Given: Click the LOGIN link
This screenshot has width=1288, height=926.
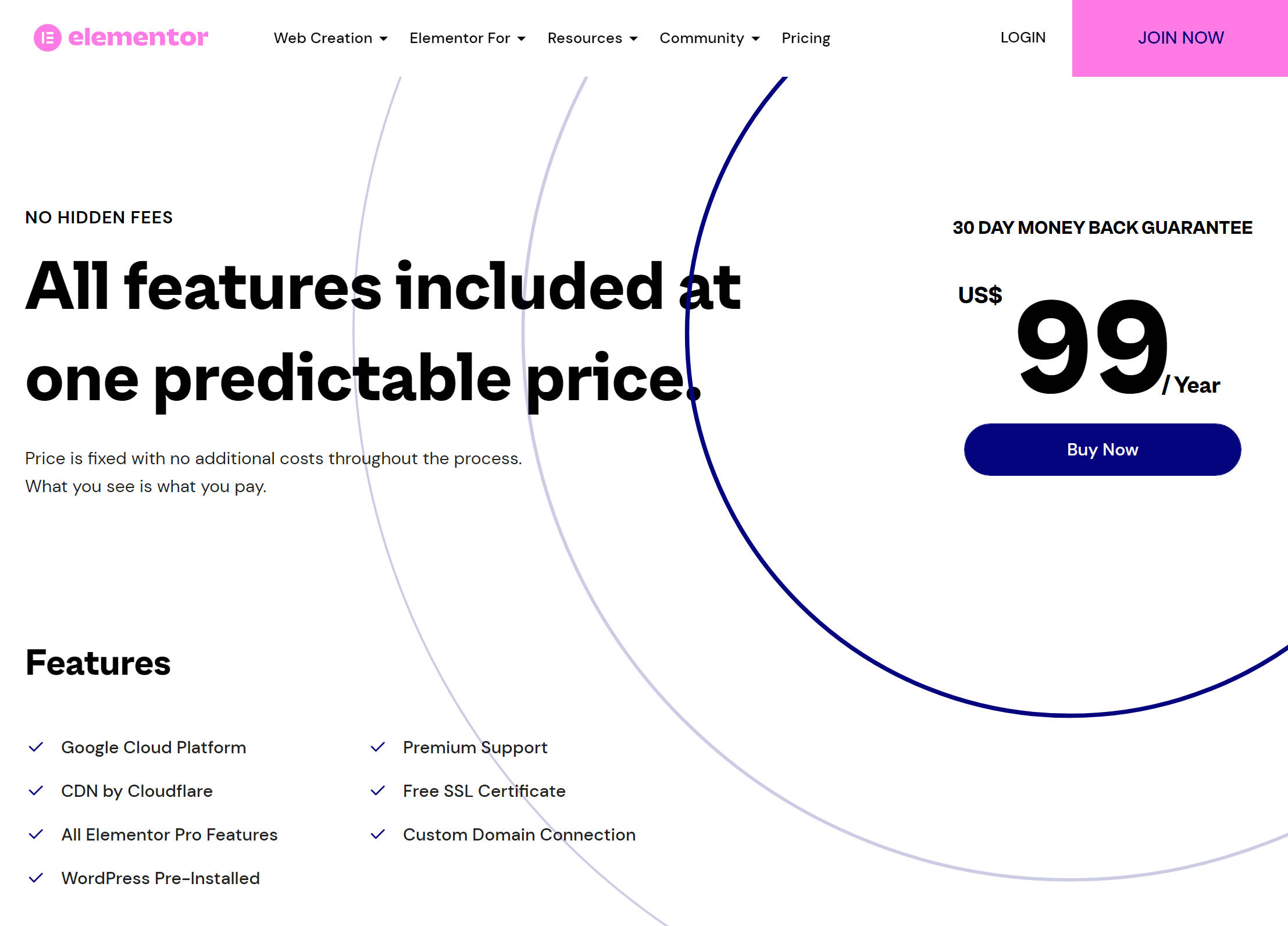Looking at the screenshot, I should point(1022,38).
